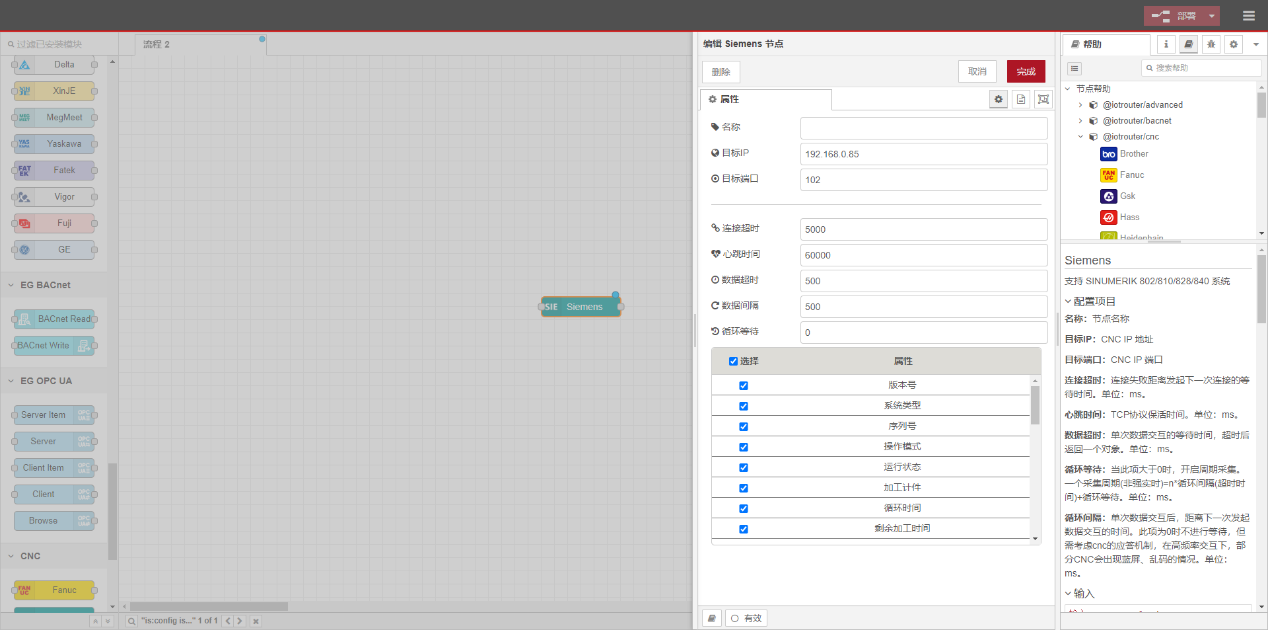Open the debug messages bug icon
1268x630 pixels.
(1211, 44)
